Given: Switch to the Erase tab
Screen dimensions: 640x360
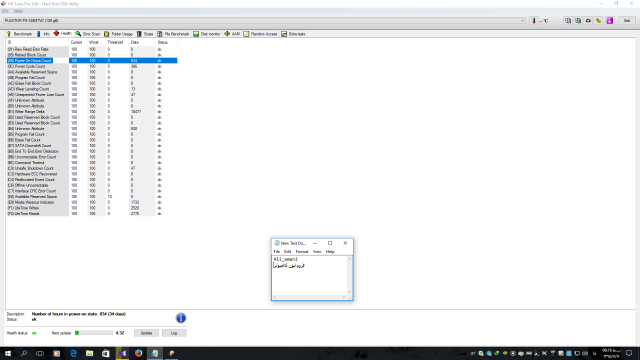Looking at the screenshot, I should (x=145, y=34).
